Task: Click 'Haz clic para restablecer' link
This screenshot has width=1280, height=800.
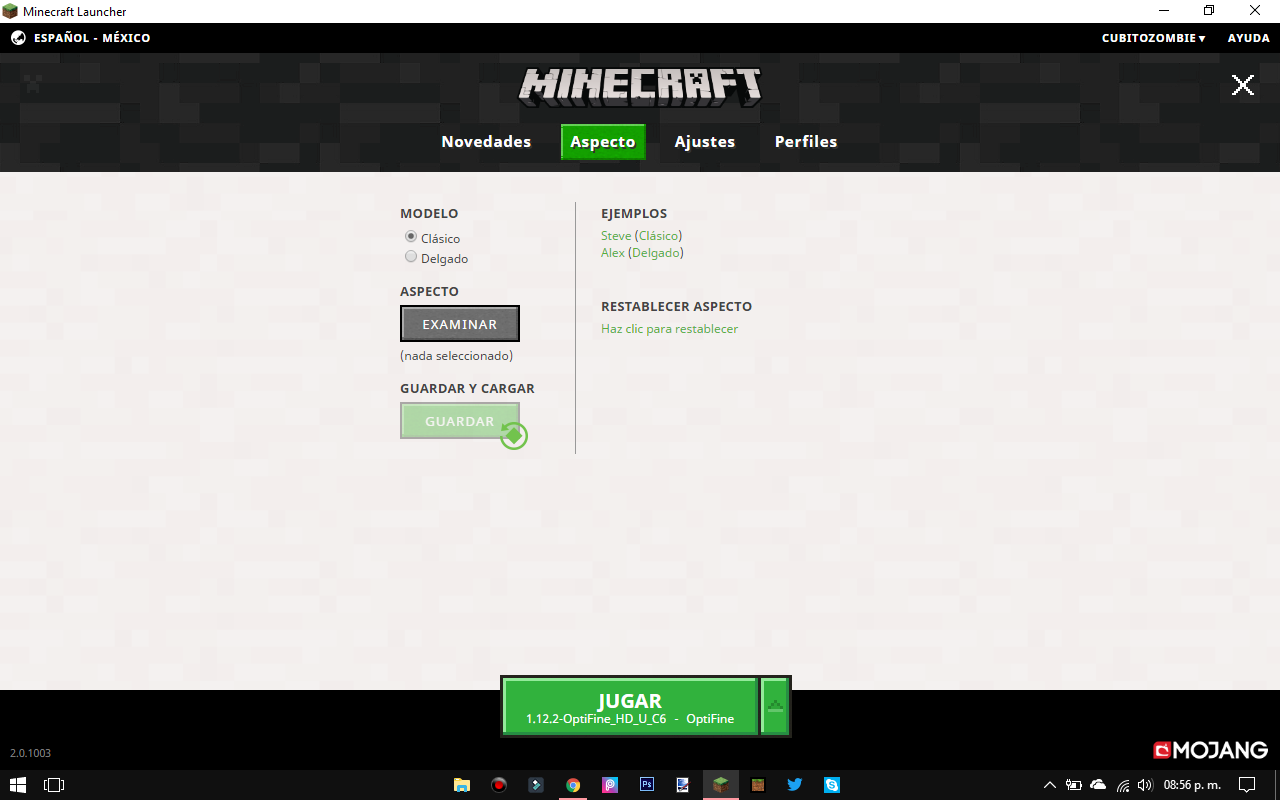Action: coord(669,329)
